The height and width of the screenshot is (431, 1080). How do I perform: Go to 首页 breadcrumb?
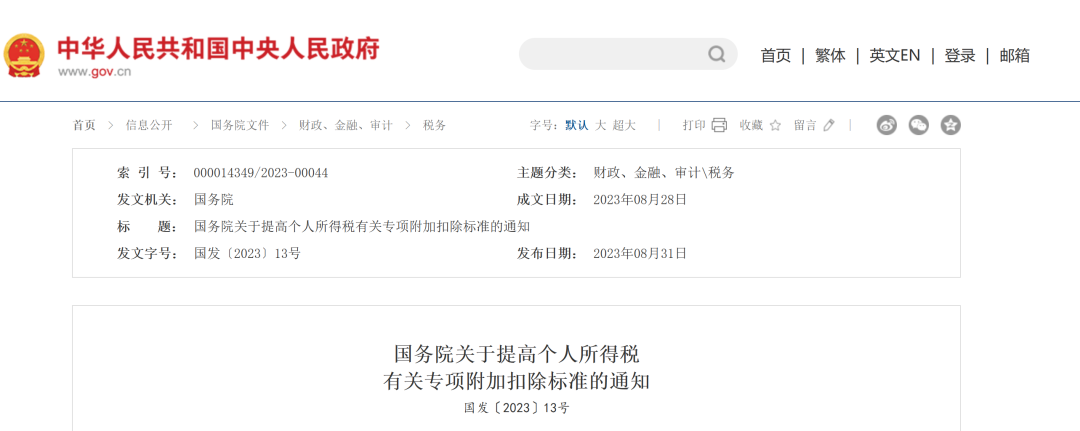click(x=84, y=125)
